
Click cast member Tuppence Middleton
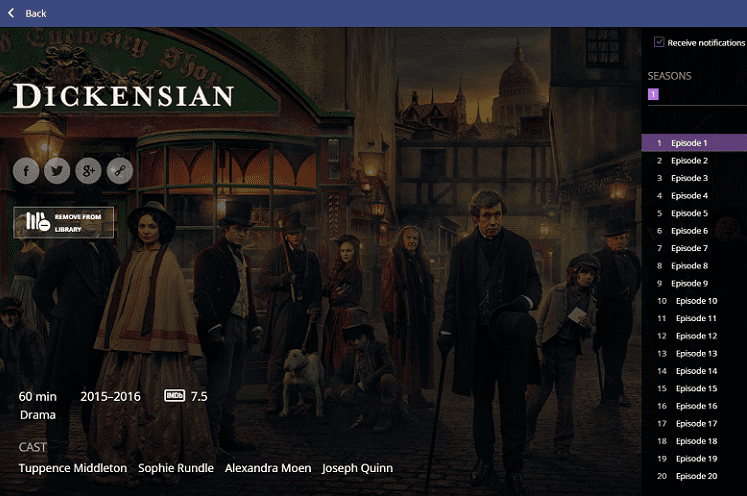pos(73,468)
